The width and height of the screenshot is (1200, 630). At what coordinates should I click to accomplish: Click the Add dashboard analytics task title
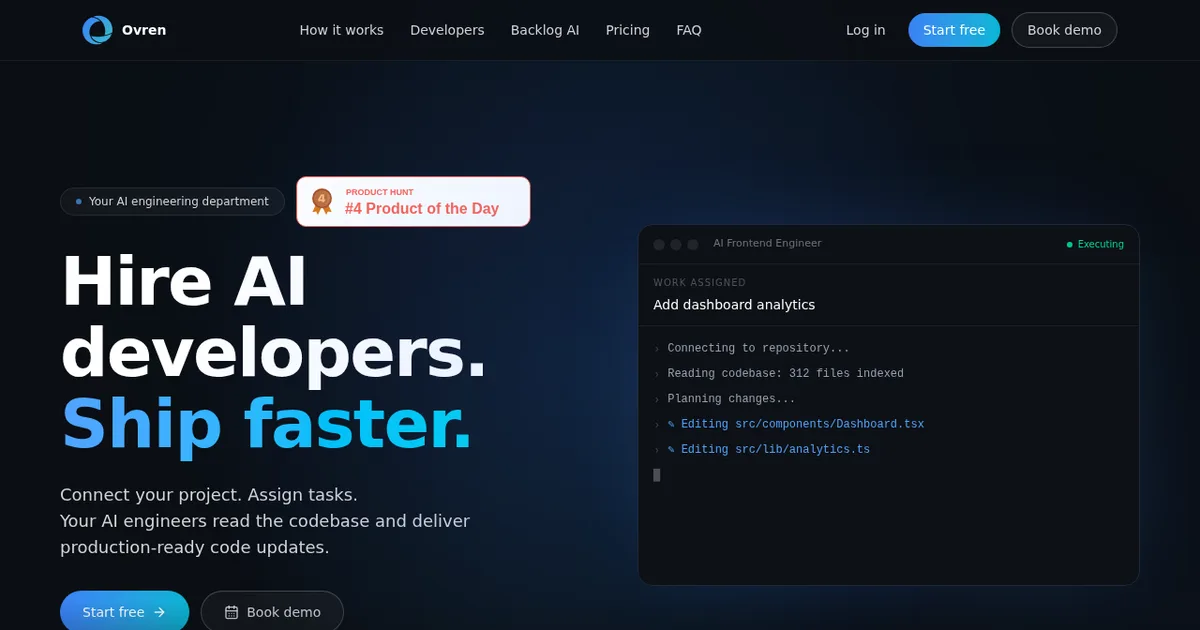(x=734, y=305)
